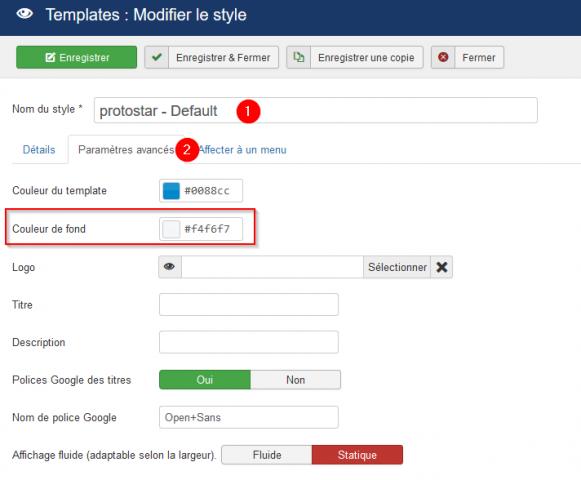Click the red number 2 marker

click(x=187, y=149)
